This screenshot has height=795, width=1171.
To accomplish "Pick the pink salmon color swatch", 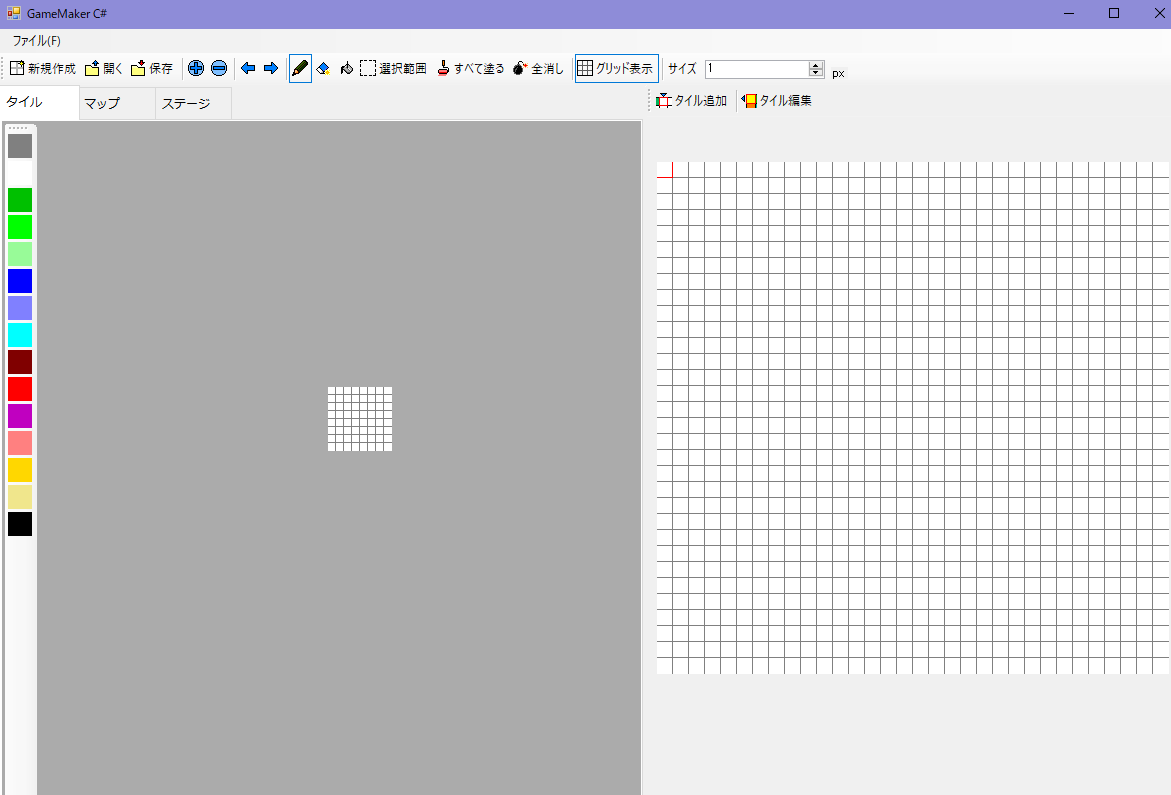I will click(x=20, y=443).
